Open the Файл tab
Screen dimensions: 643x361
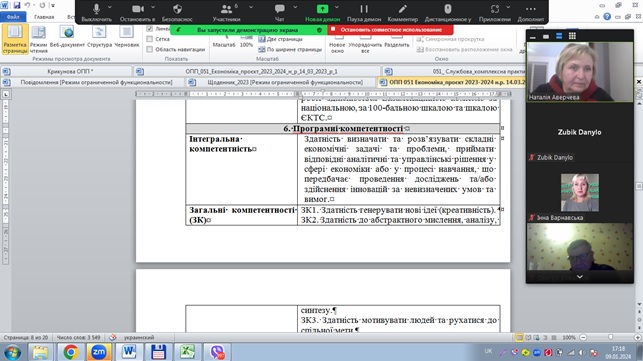pos(13,17)
